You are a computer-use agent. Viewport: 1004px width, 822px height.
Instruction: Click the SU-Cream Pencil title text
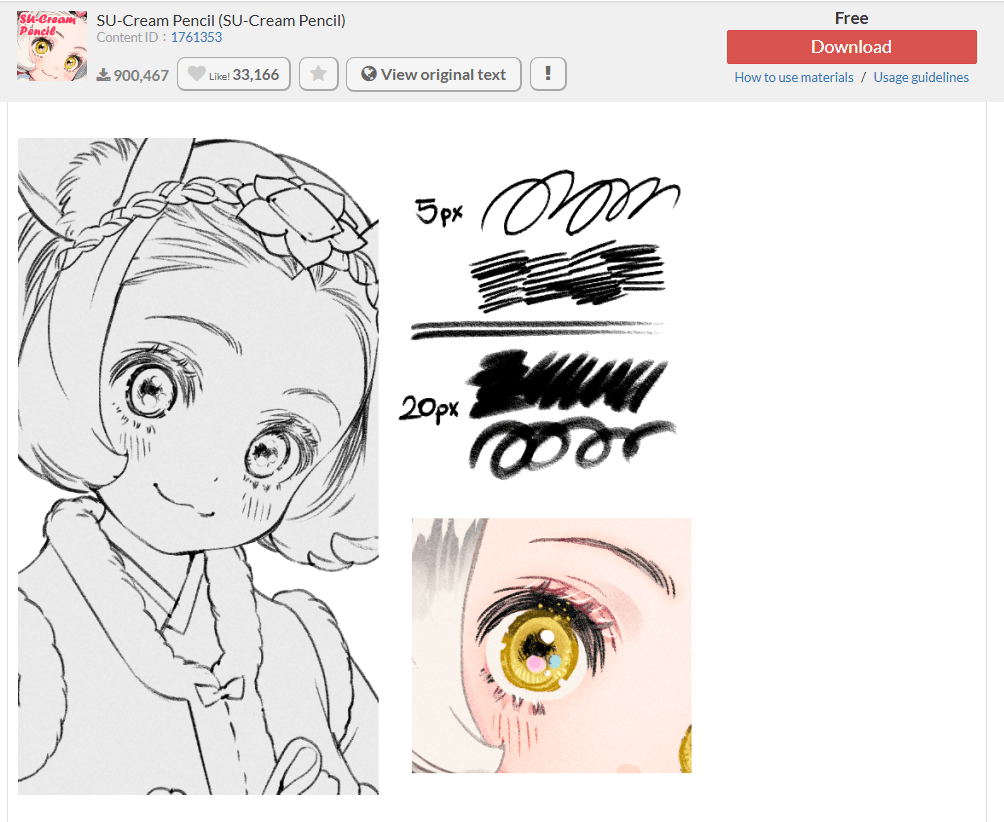(221, 20)
